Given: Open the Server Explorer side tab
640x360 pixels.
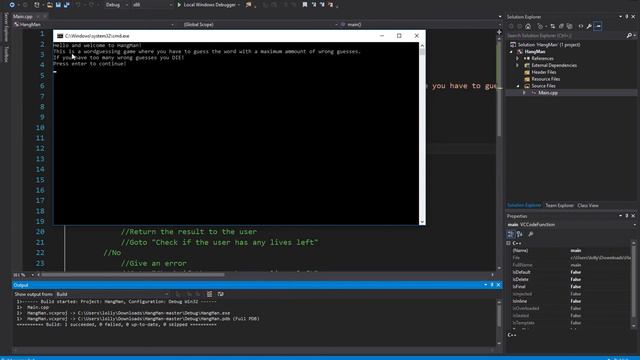Looking at the screenshot, I should pyautogui.click(x=6, y=27).
